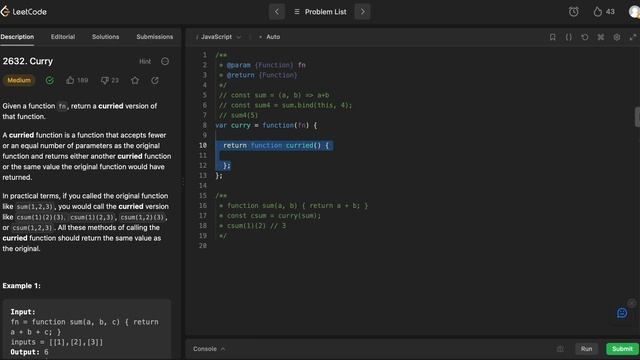Click the icon left of Run
This screenshot has width=640, height=360.
pos(560,349)
